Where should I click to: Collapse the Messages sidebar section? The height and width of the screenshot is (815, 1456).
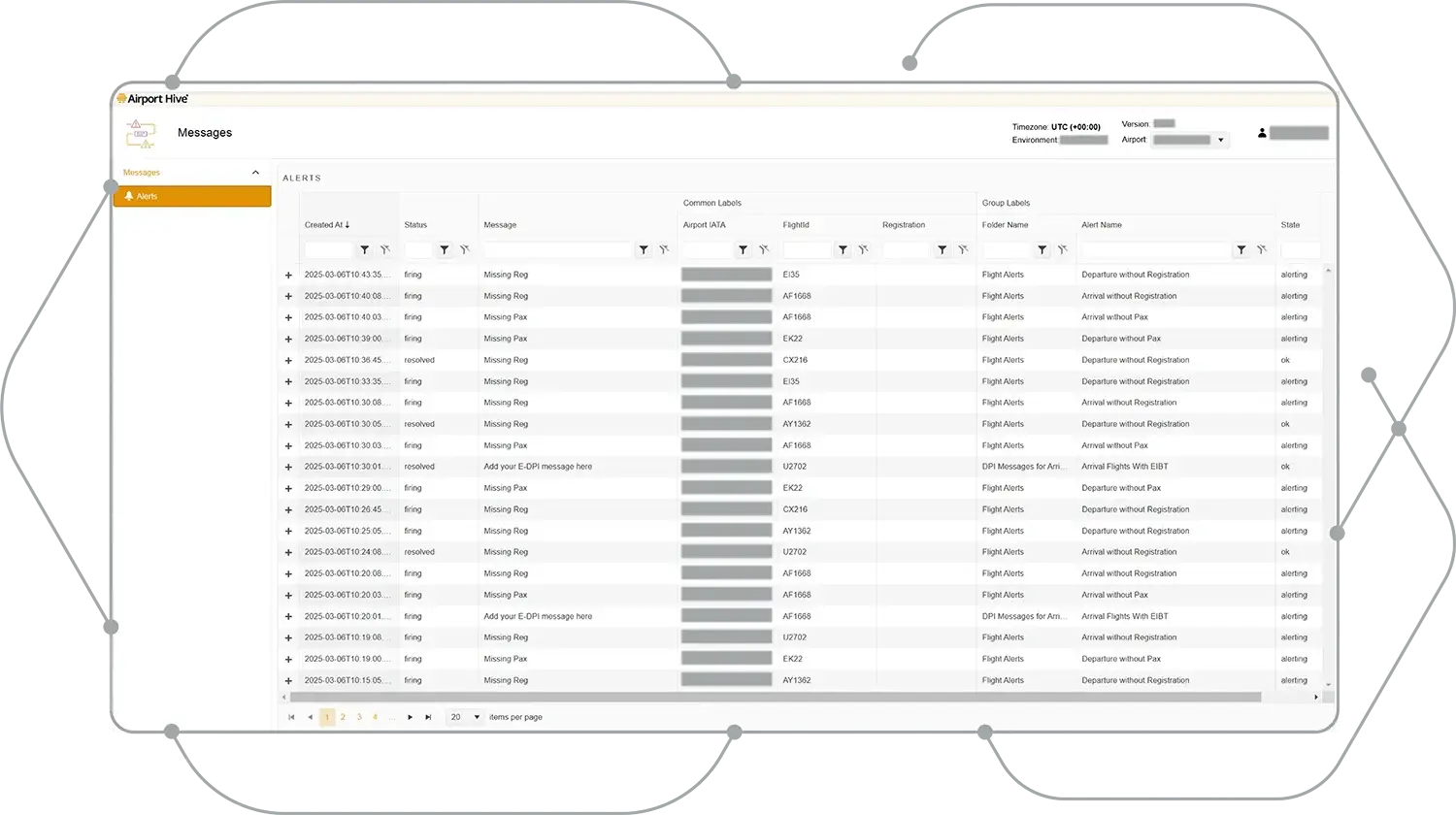(255, 173)
